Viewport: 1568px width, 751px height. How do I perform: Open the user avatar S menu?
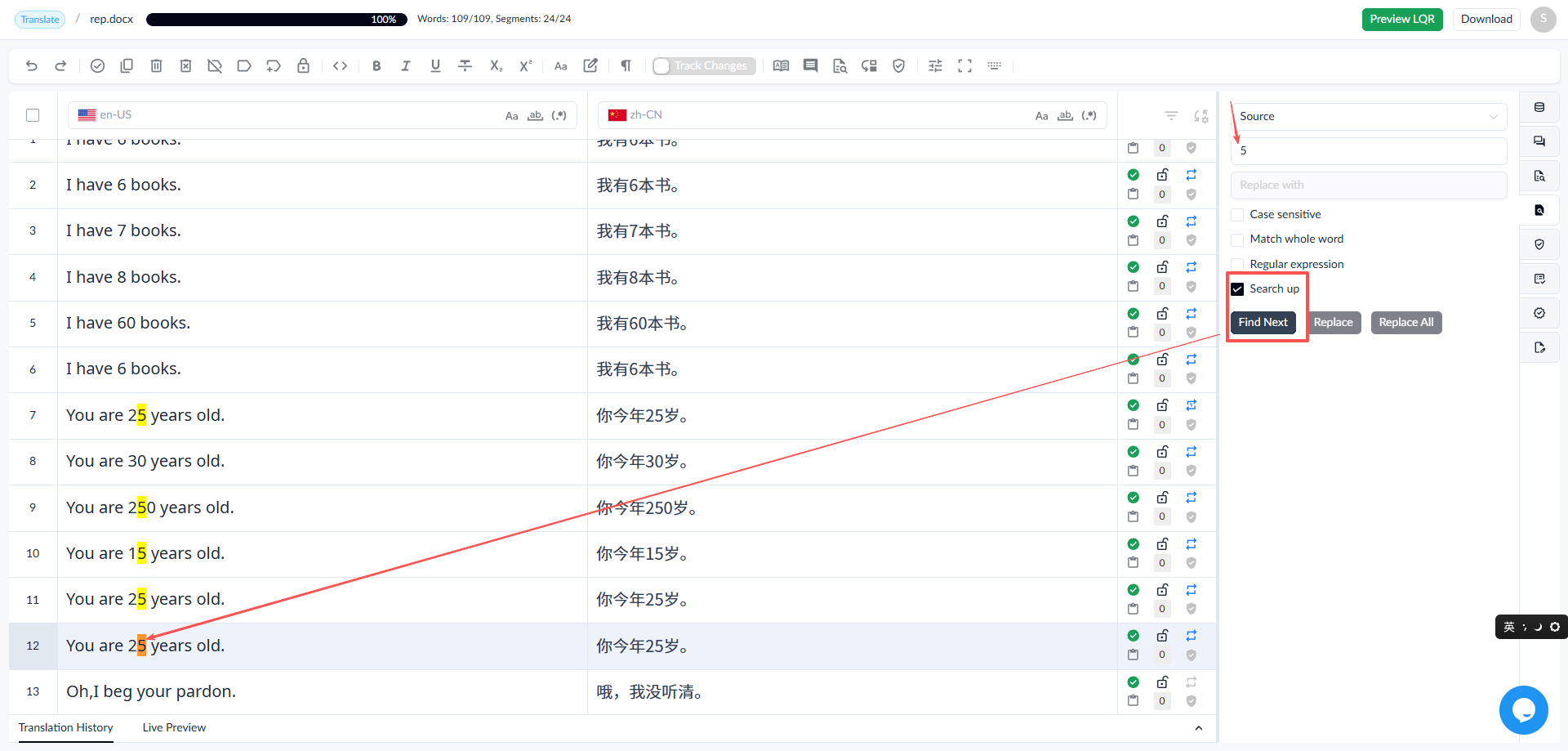click(1543, 20)
